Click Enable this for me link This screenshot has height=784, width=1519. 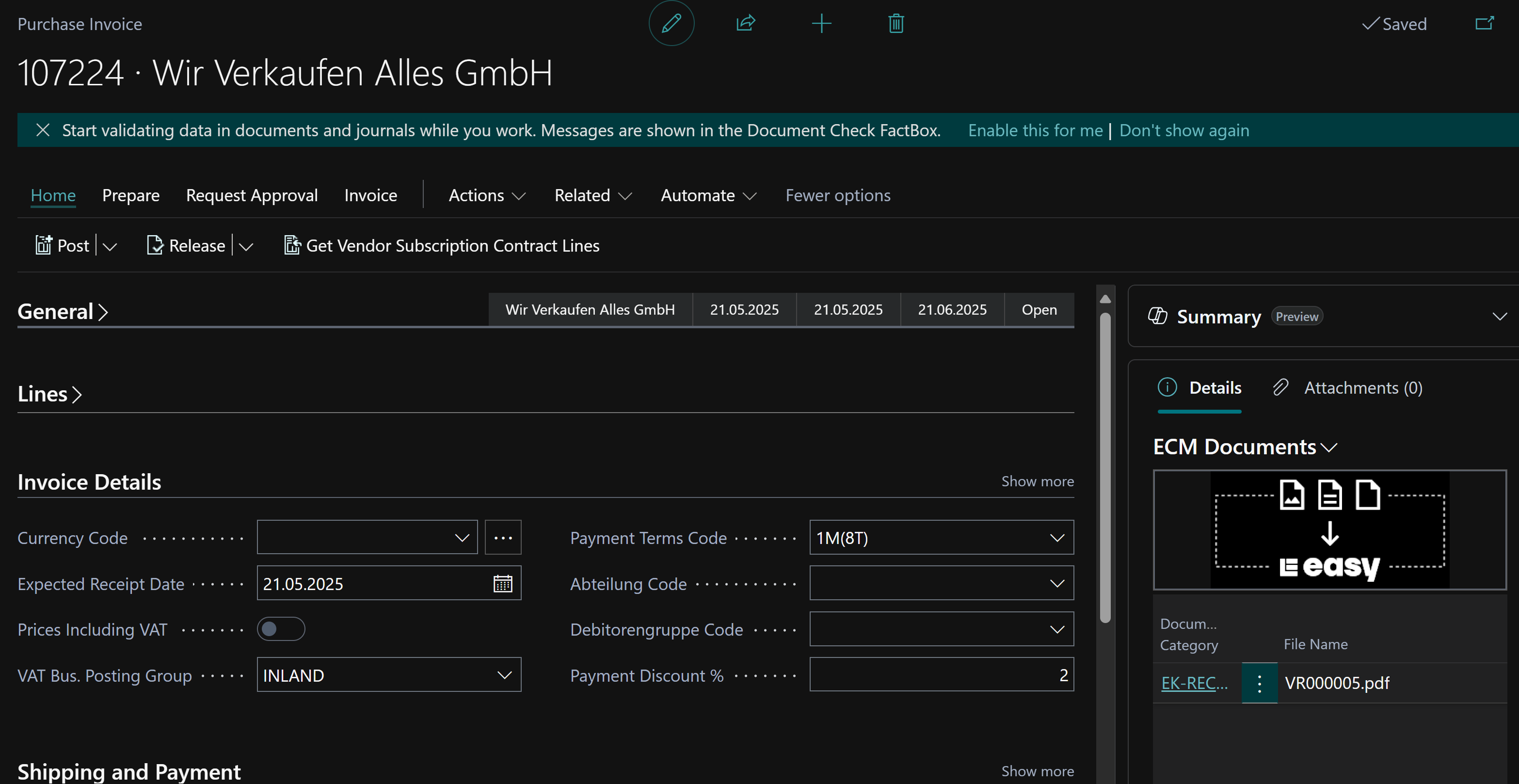point(1035,130)
